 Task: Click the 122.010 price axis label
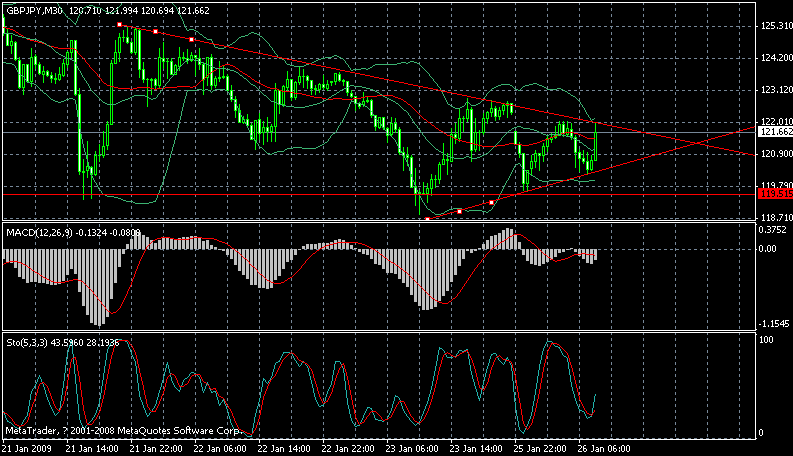tap(776, 122)
